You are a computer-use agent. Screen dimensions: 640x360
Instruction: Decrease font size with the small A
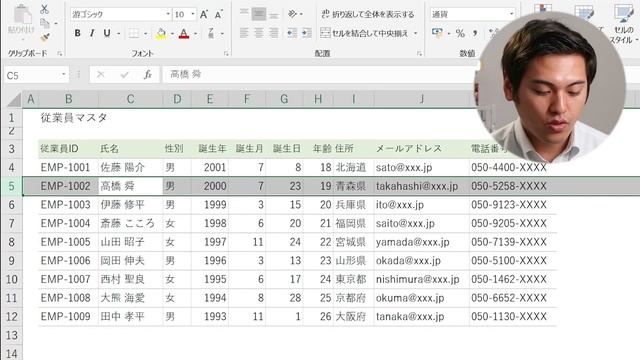(218, 15)
